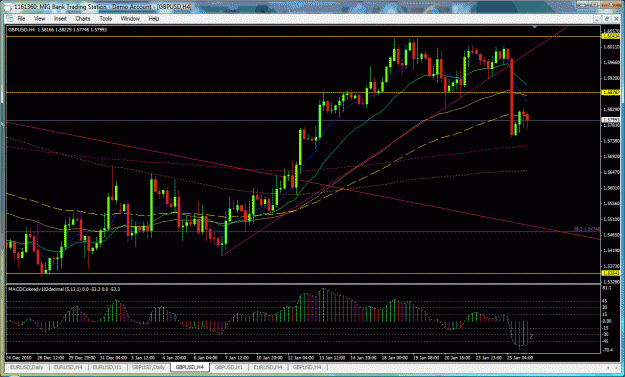Screen dimensions: 625x377
Task: Click the trading station icon in title bar
Action: pos(8,7)
